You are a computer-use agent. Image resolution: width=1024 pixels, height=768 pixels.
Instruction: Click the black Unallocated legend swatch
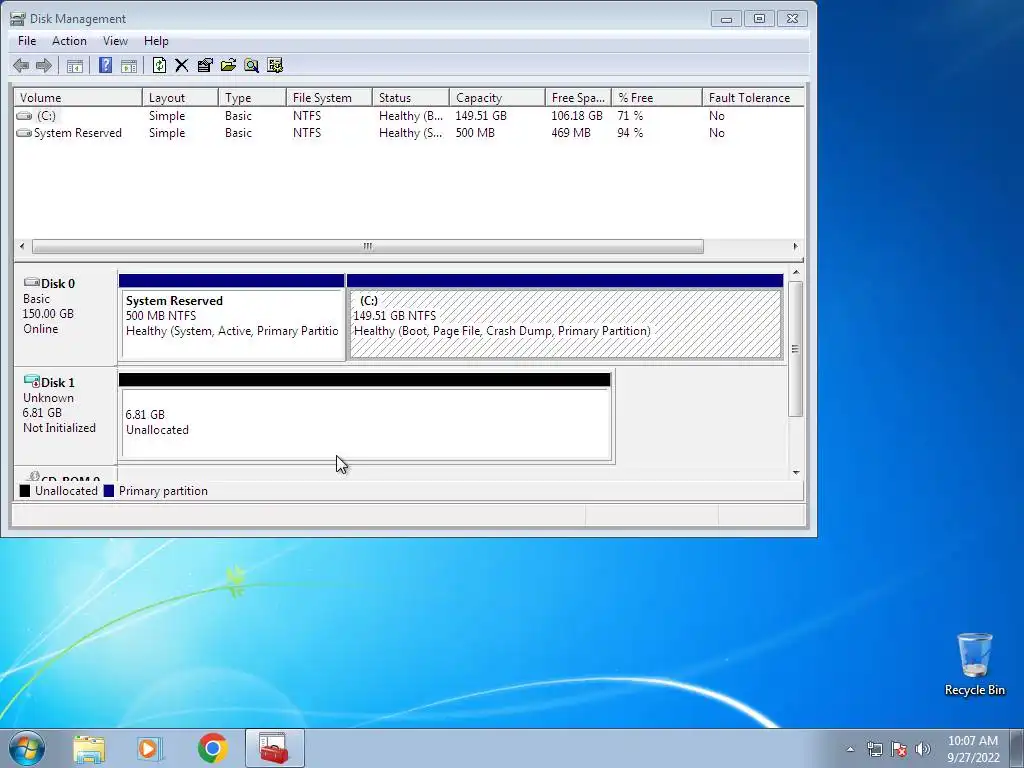[x=25, y=491]
